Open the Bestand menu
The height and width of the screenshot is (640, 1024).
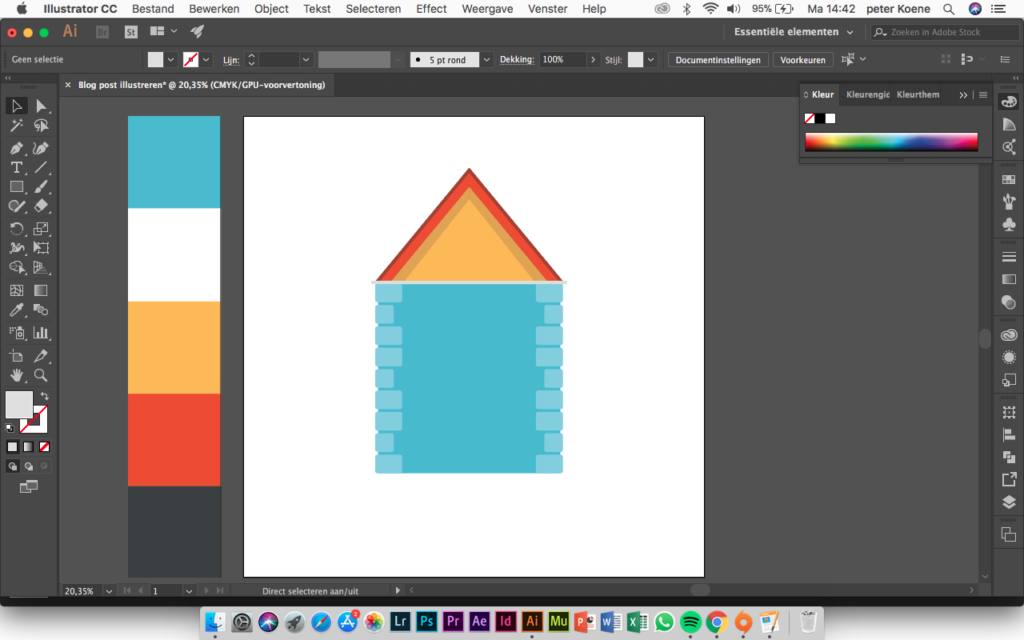153,8
